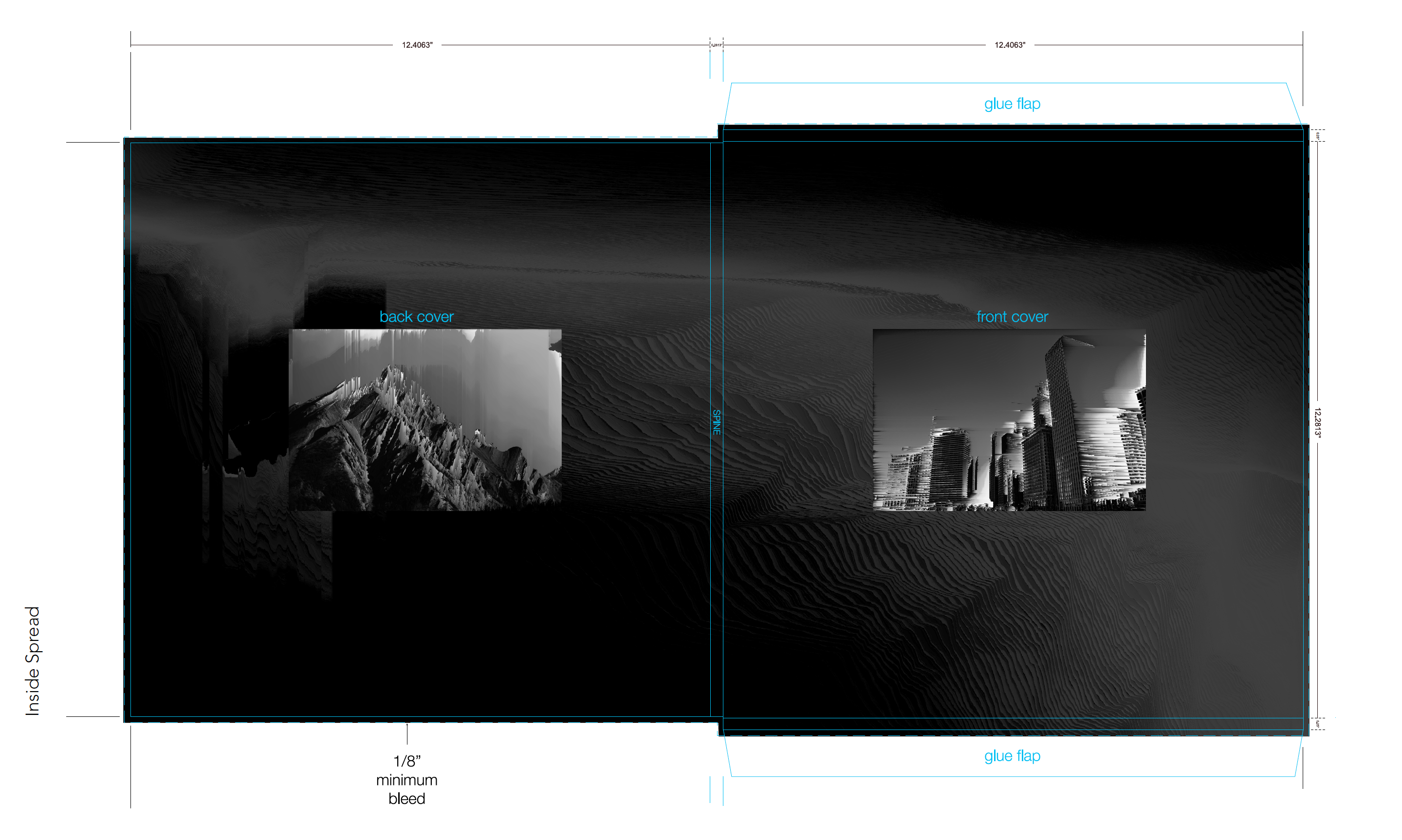Image resolution: width=1402 pixels, height=840 pixels.
Task: Click the small bleed arrow above '1/8"' text
Action: point(406,732)
